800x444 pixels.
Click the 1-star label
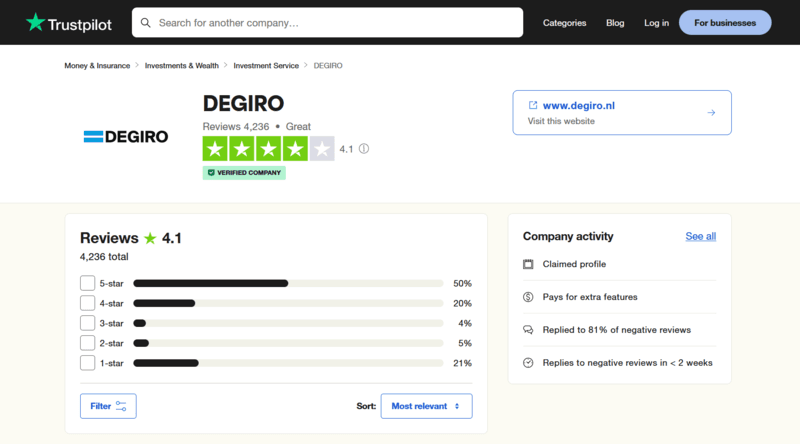coord(111,363)
